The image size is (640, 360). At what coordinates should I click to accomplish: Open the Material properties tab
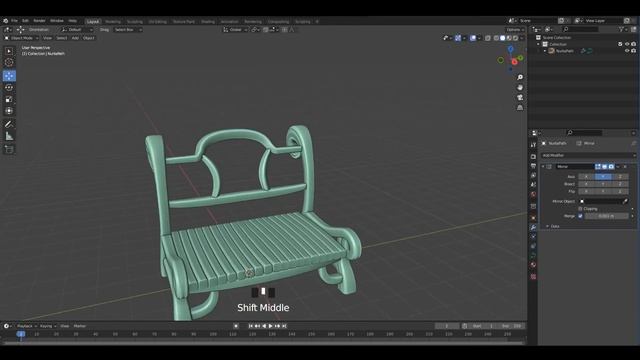tap(533, 265)
